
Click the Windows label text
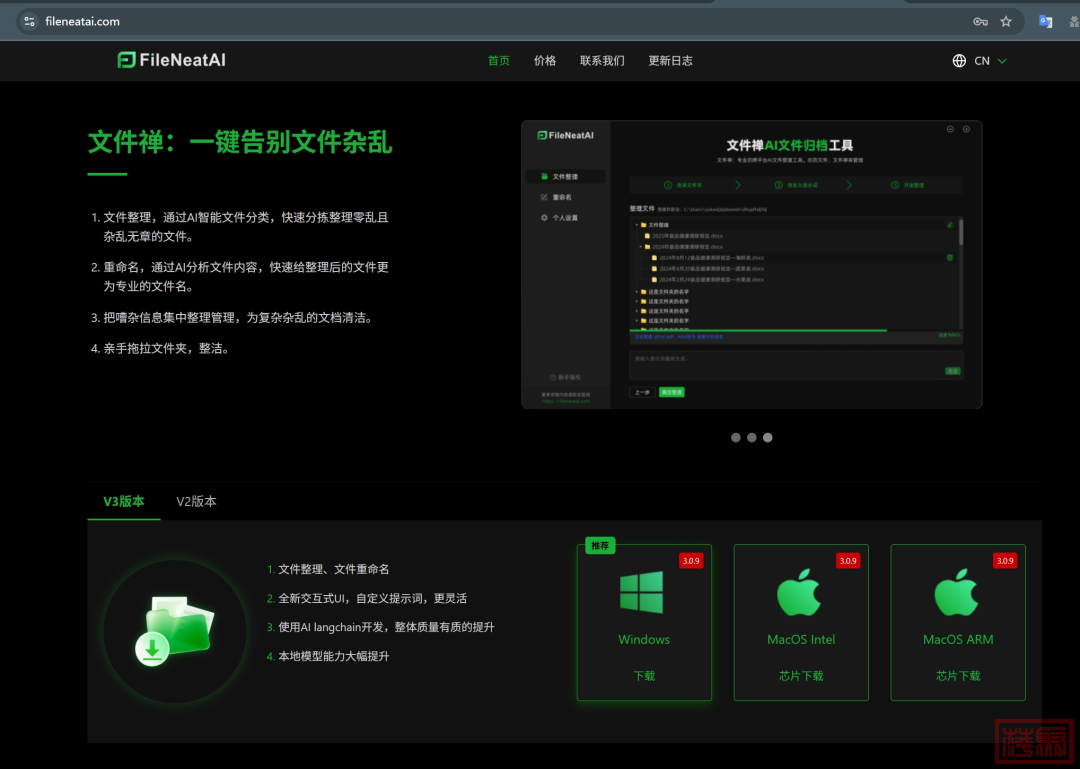click(x=644, y=639)
